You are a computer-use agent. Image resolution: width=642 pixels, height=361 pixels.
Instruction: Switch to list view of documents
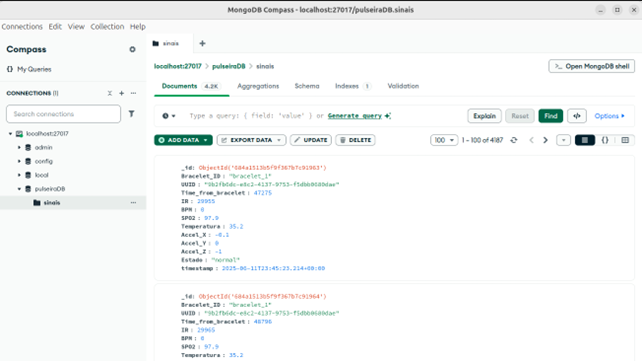click(x=585, y=140)
